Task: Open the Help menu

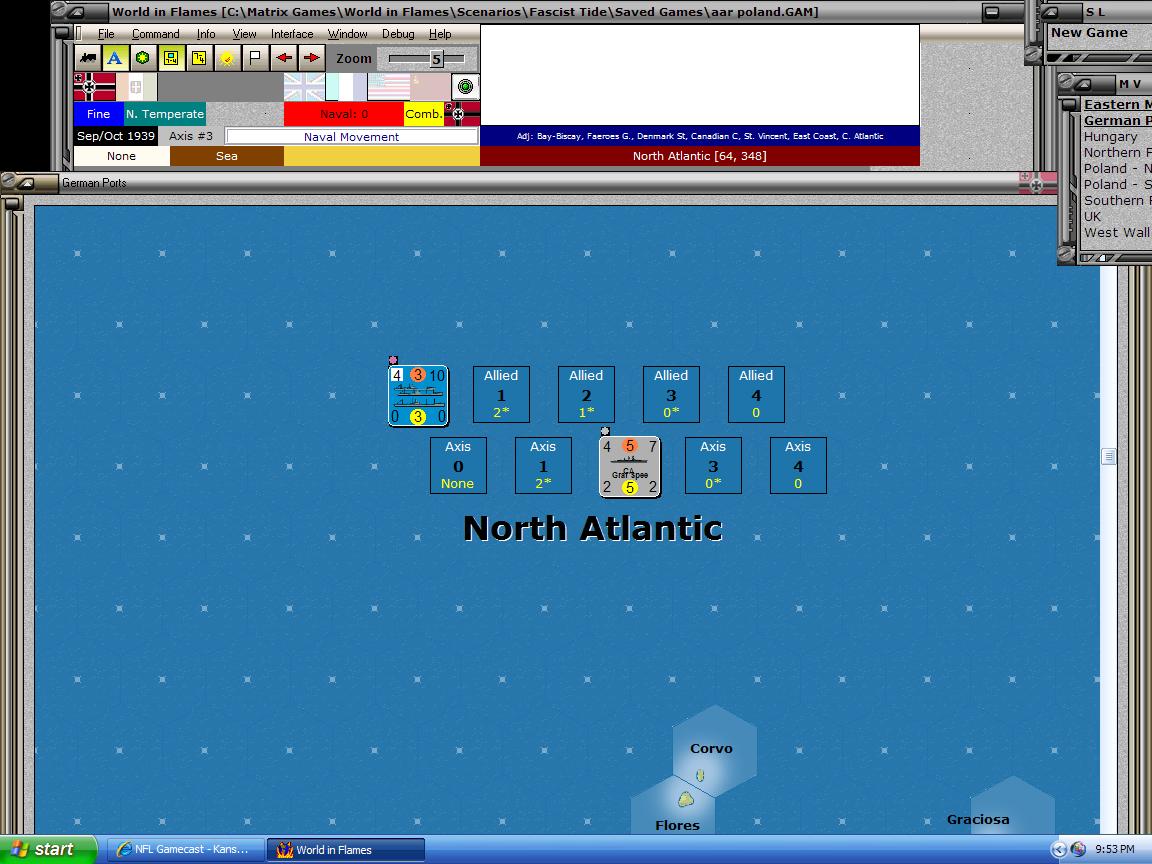Action: 439,34
